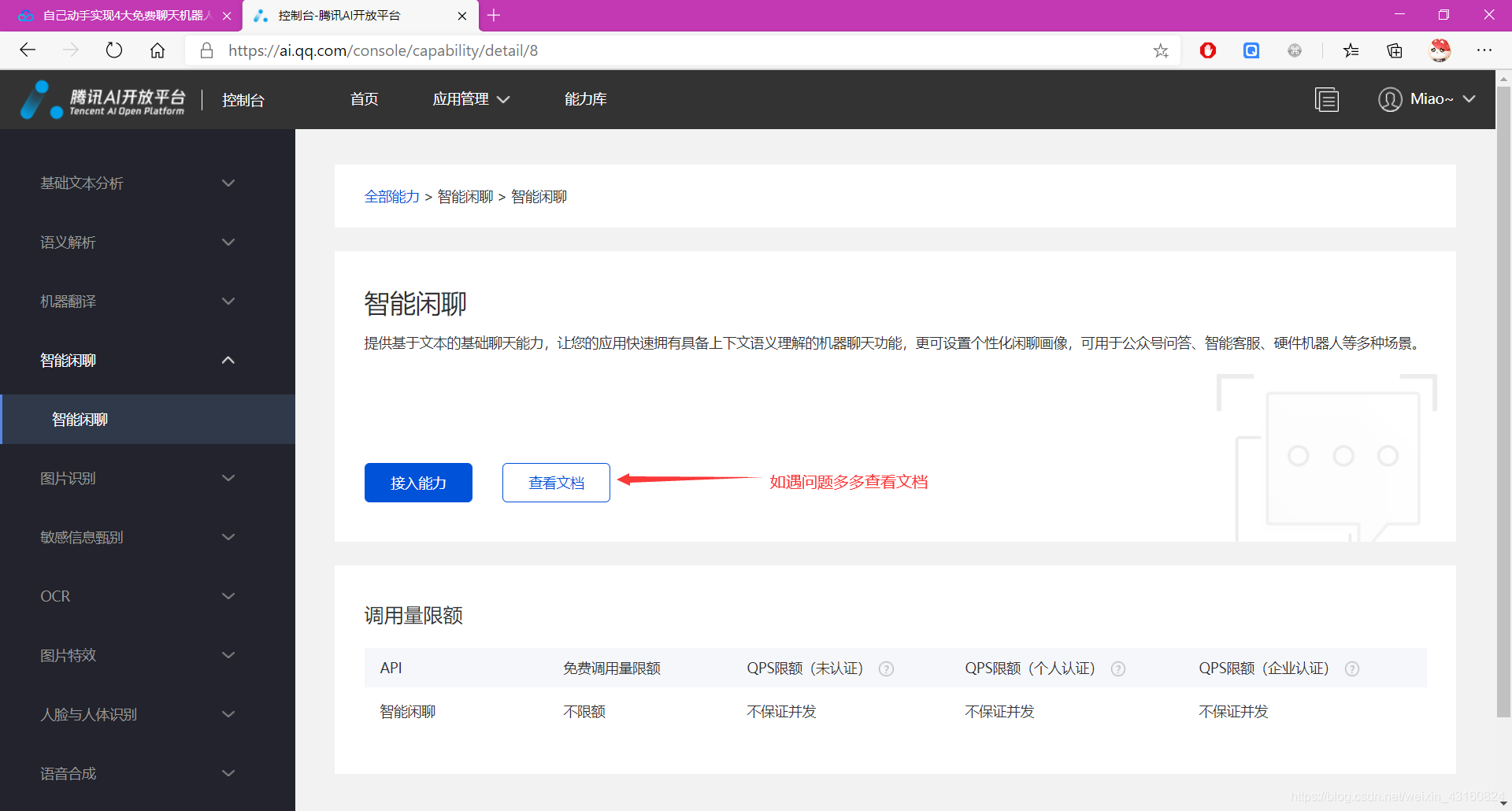Reload the page with the refresh icon
This screenshot has height=811, width=1512.
coord(114,50)
